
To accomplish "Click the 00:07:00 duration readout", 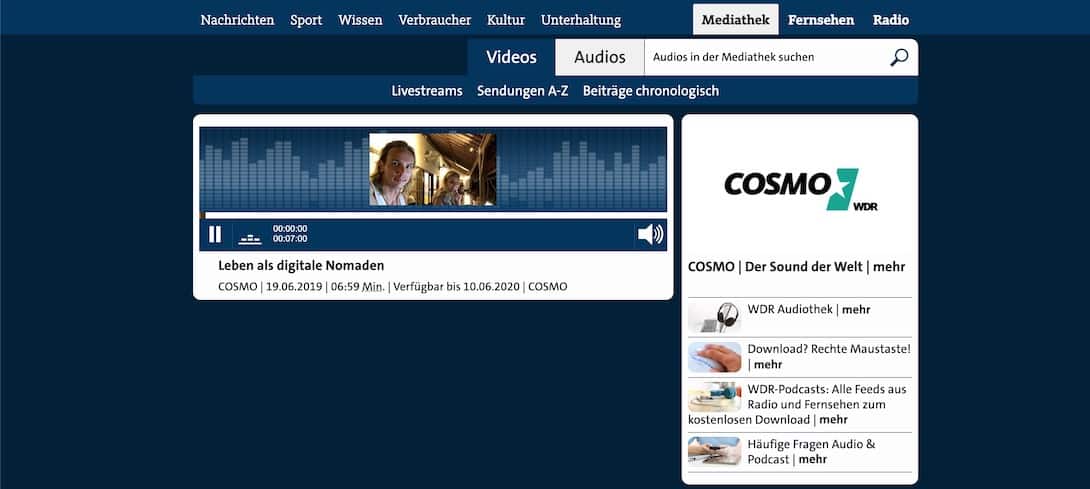I will point(290,239).
